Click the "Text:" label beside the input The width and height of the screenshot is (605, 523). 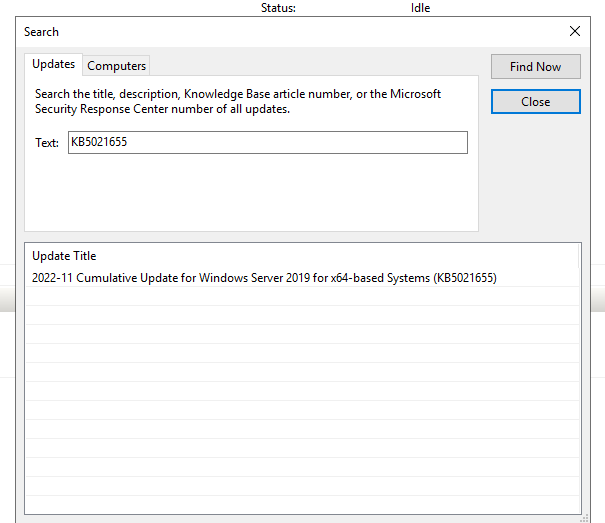47,143
